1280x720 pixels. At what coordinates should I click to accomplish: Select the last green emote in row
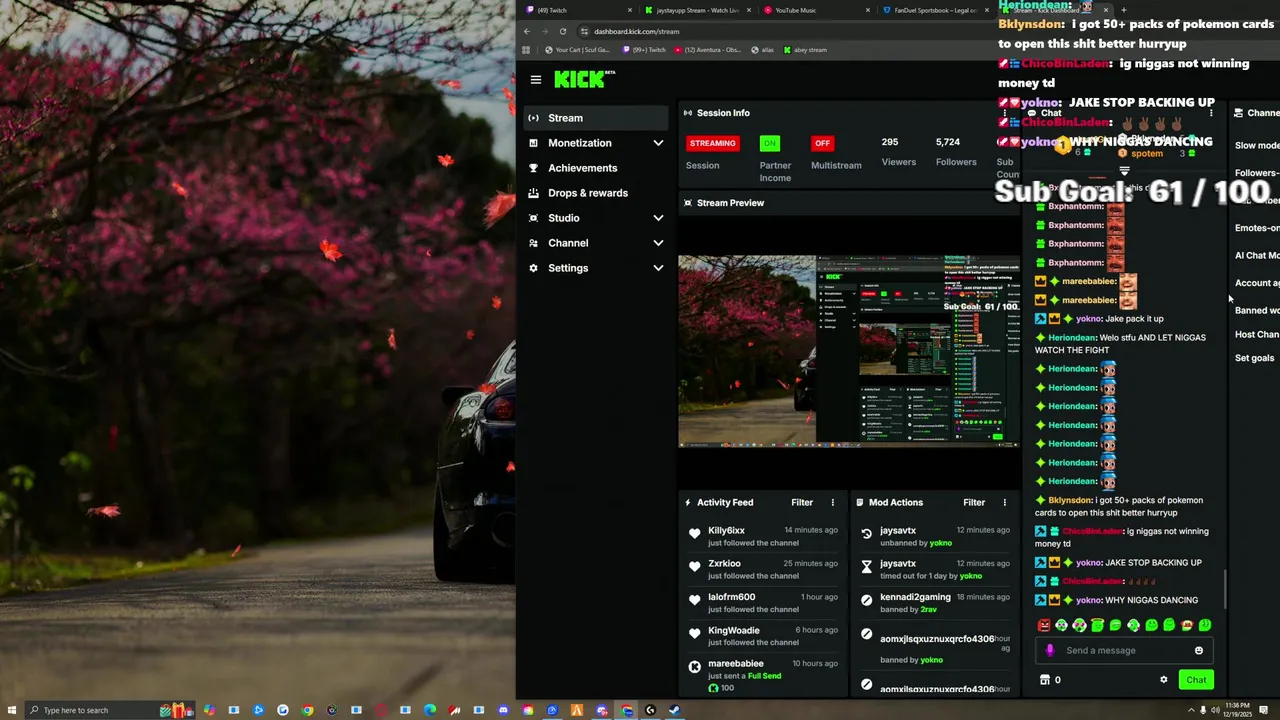[1205, 625]
